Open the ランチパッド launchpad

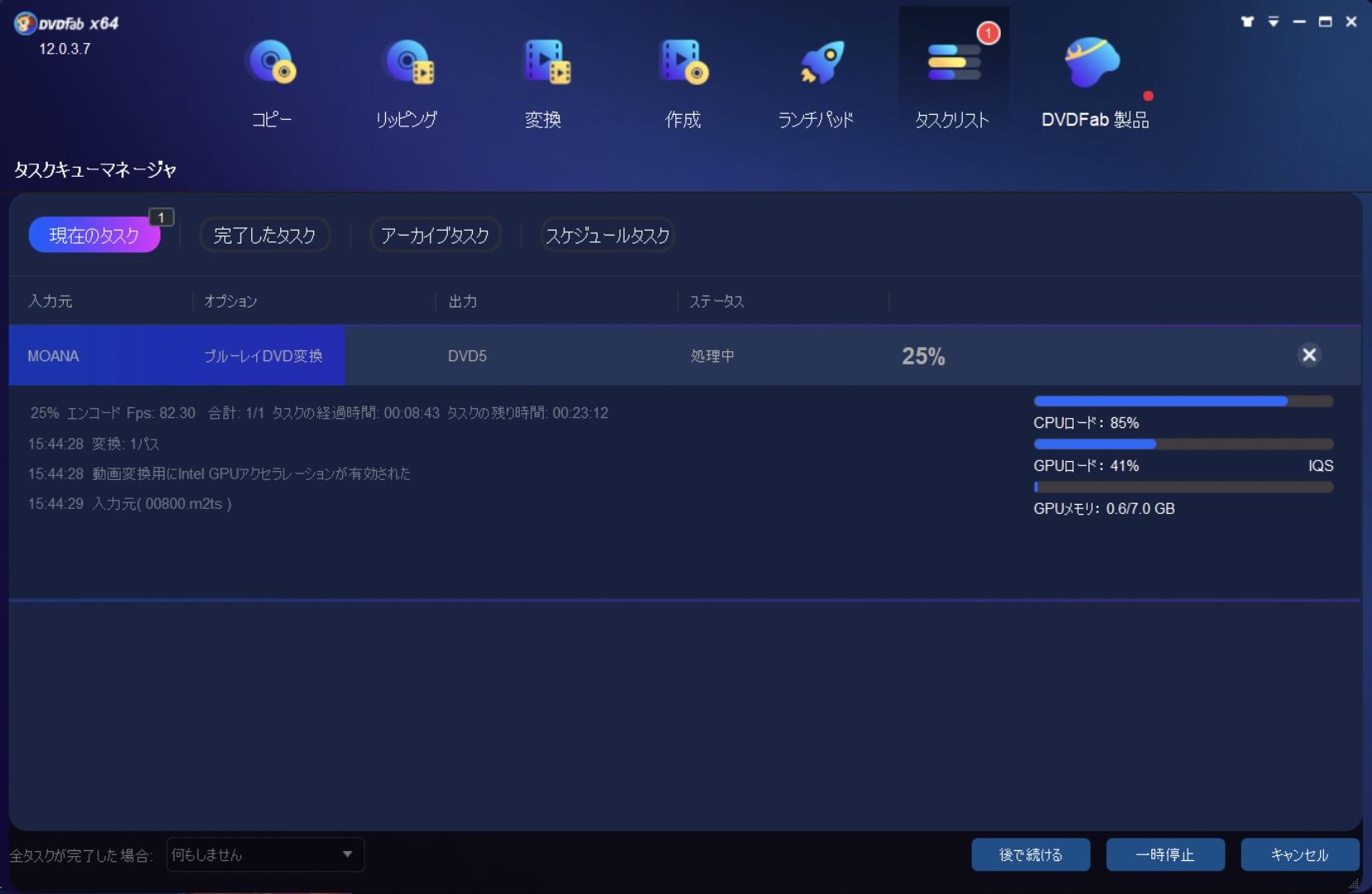[x=817, y=83]
